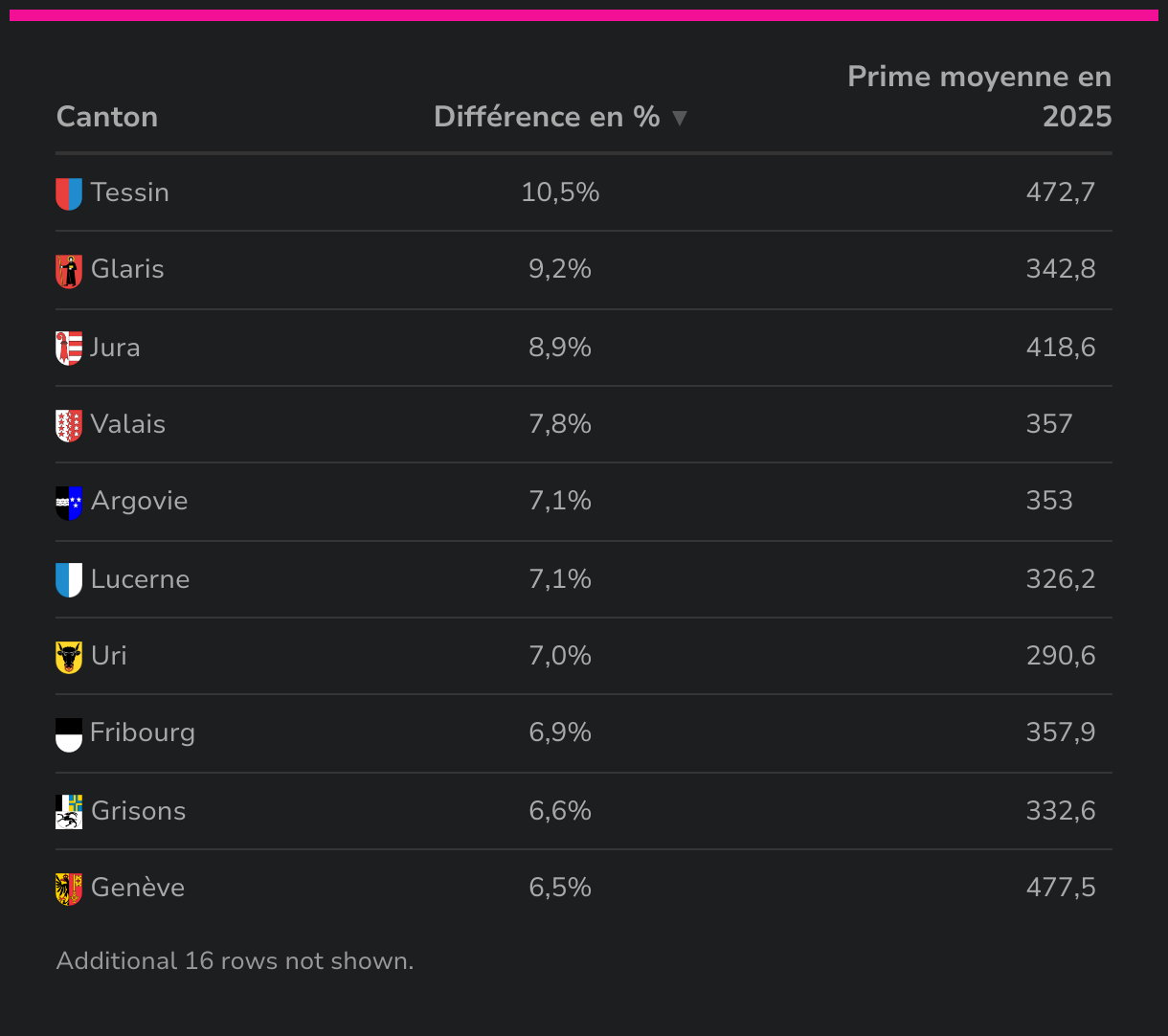The width and height of the screenshot is (1168, 1036).
Task: Click the Jura canton flag icon
Action: [69, 348]
